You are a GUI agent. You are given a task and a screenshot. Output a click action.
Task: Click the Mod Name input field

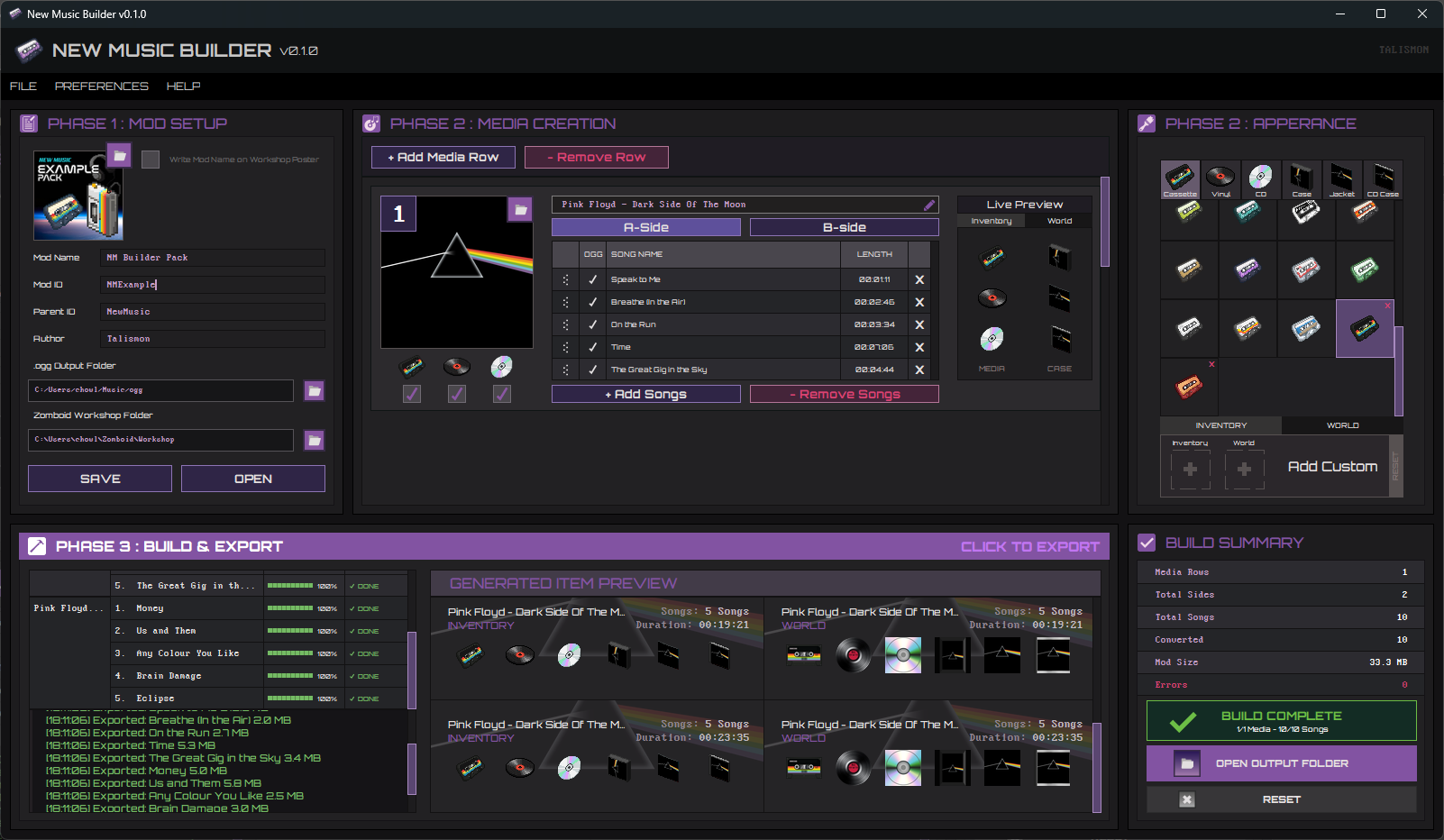click(x=213, y=258)
